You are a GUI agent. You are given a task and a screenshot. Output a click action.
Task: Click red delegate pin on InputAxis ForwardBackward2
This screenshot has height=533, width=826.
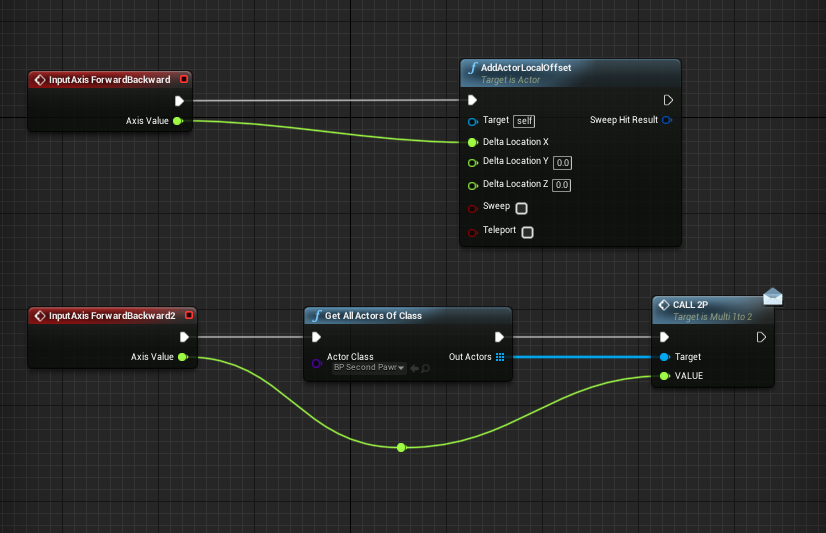click(189, 315)
